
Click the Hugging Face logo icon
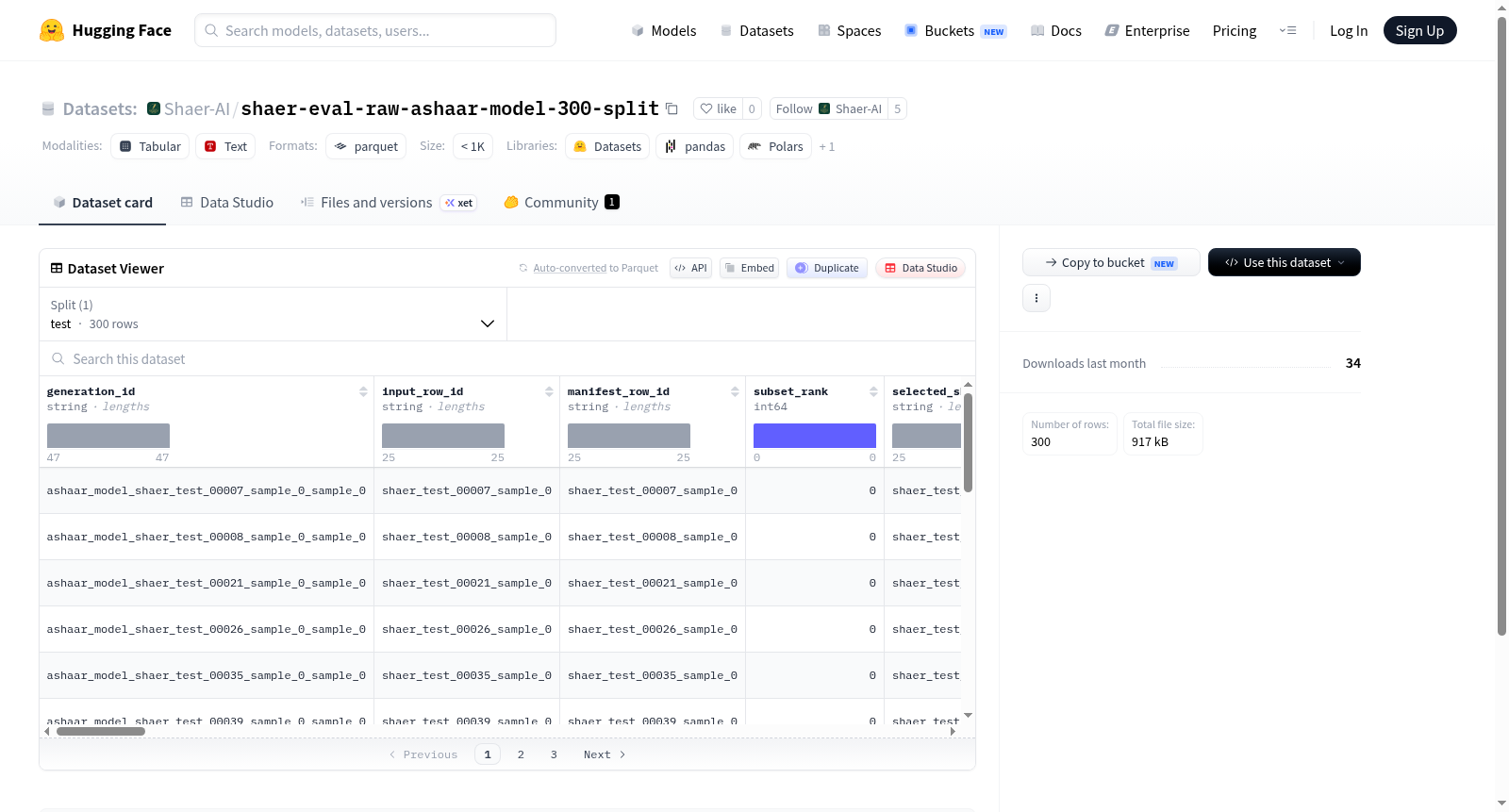(x=52, y=30)
